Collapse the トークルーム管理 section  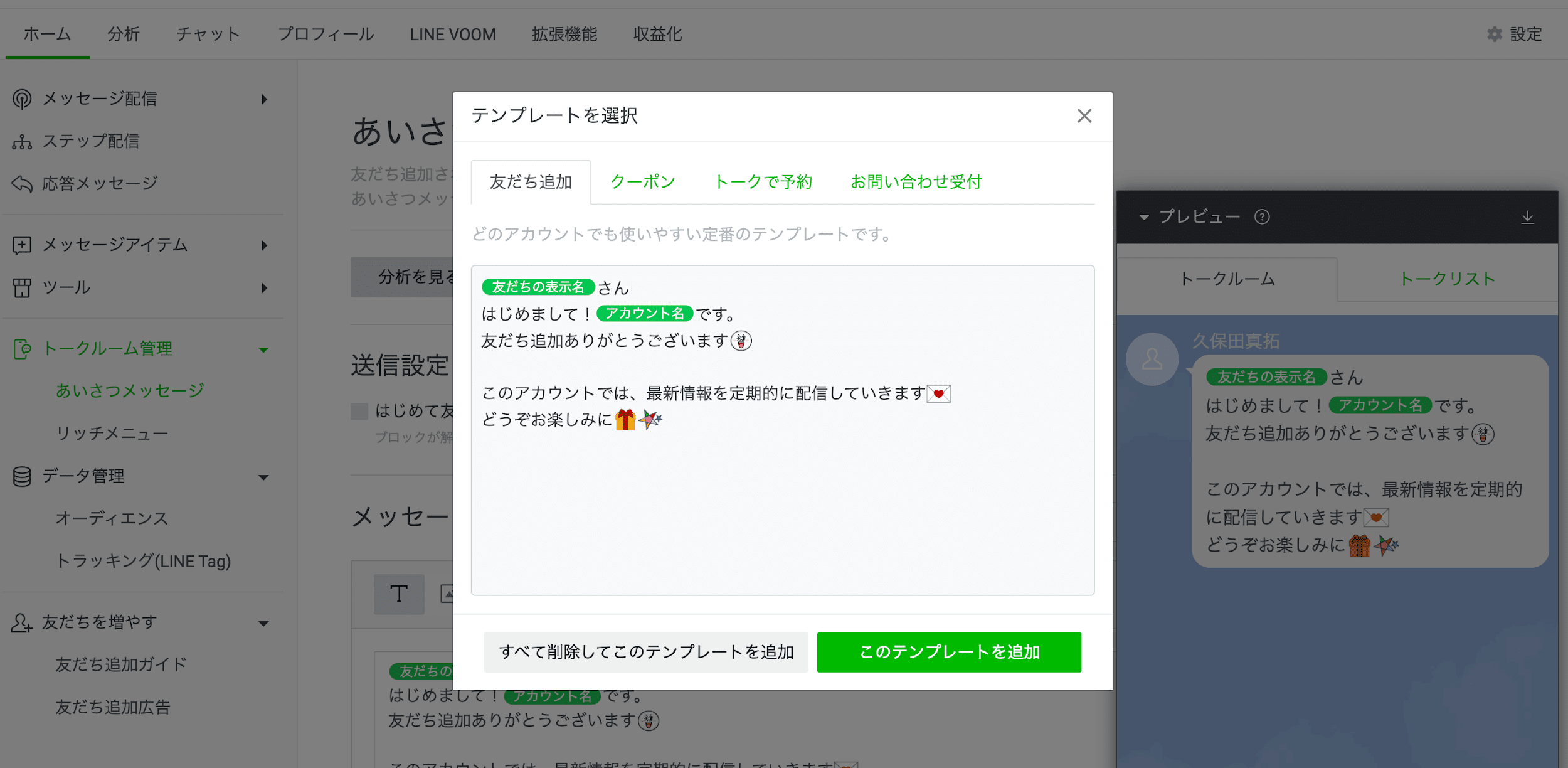pyautogui.click(x=263, y=349)
